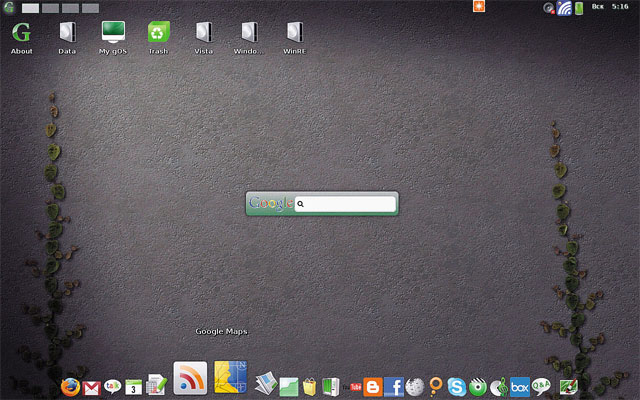Open the WinRE drive icon

295,38
